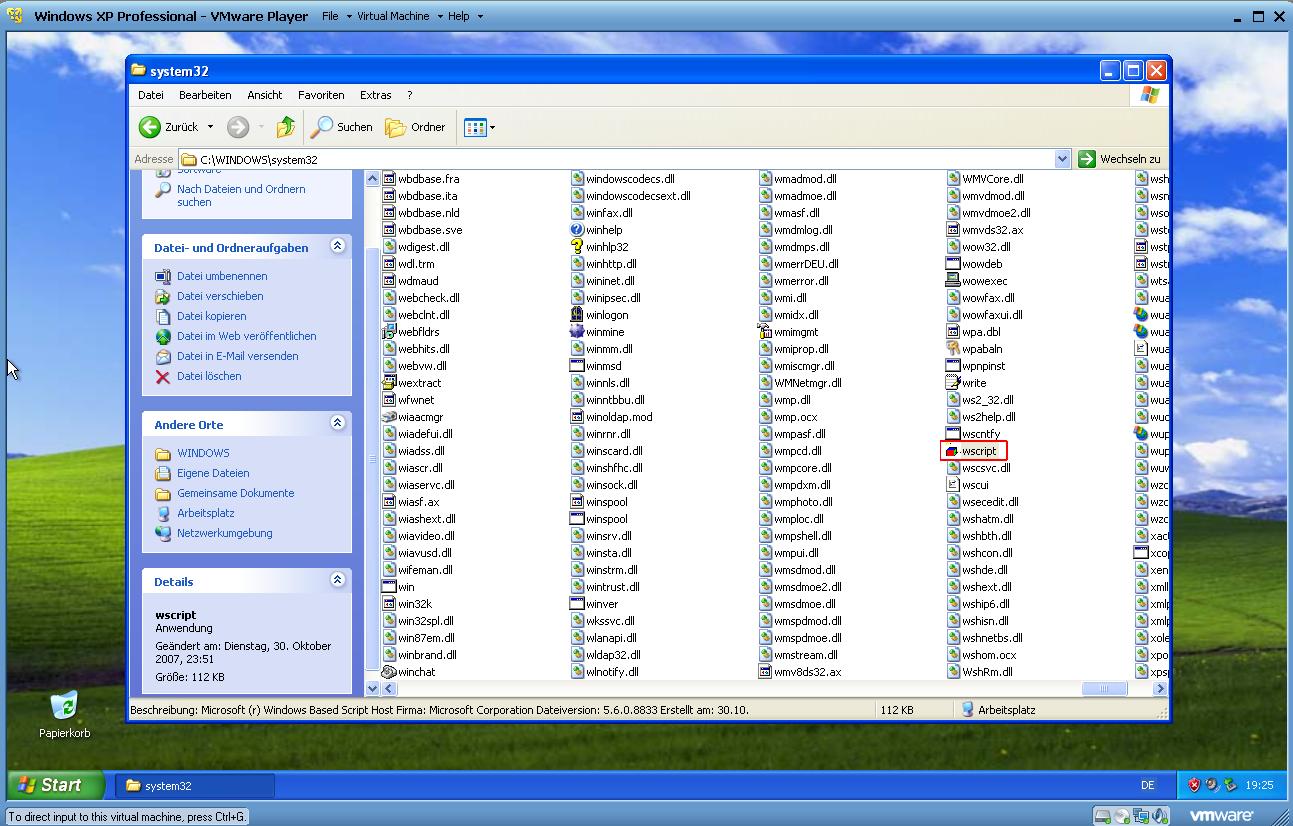Open the Ansicht menu
Viewport: 1293px width, 826px height.
tap(264, 95)
